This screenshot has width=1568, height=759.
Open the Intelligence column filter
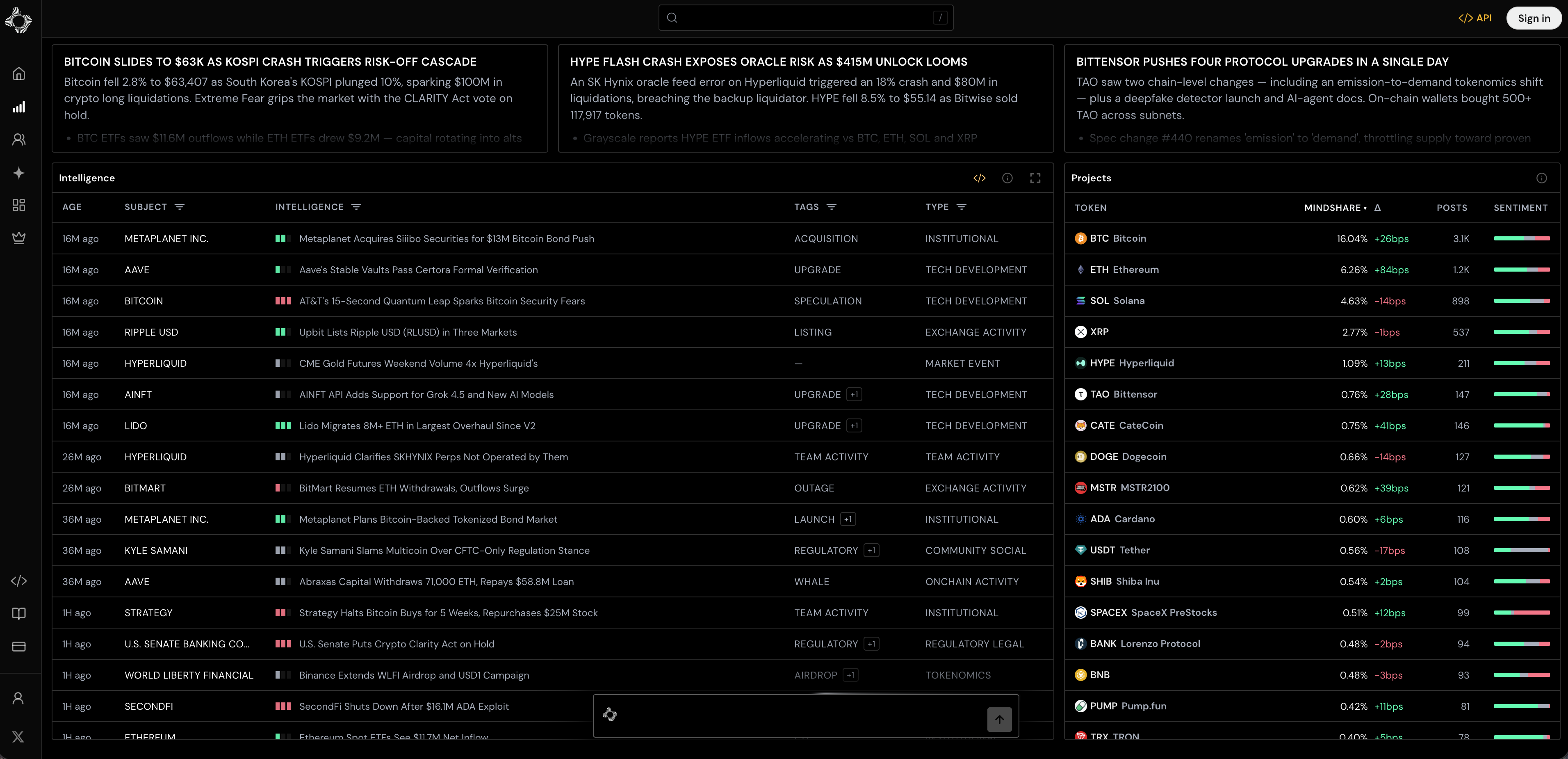click(357, 207)
